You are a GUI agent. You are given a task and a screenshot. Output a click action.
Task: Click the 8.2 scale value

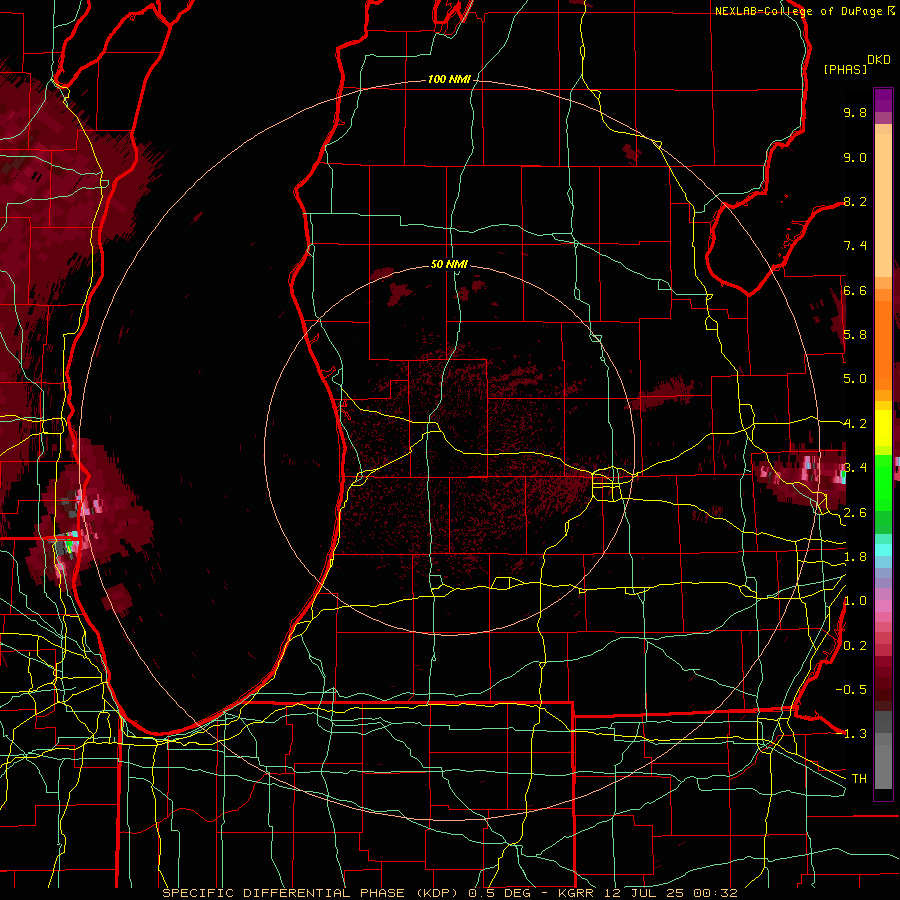pyautogui.click(x=855, y=201)
